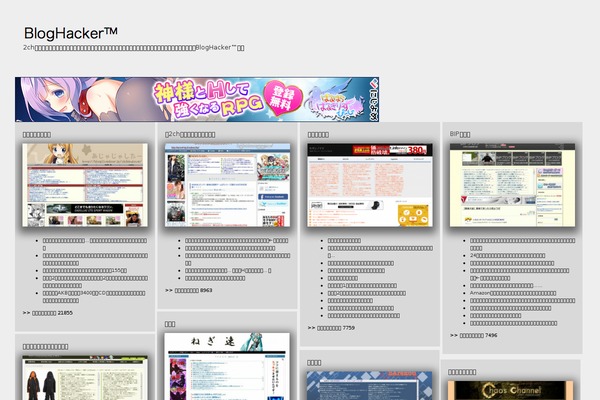
Task: Open the list entry starting with Amazon
Action: 513,293
